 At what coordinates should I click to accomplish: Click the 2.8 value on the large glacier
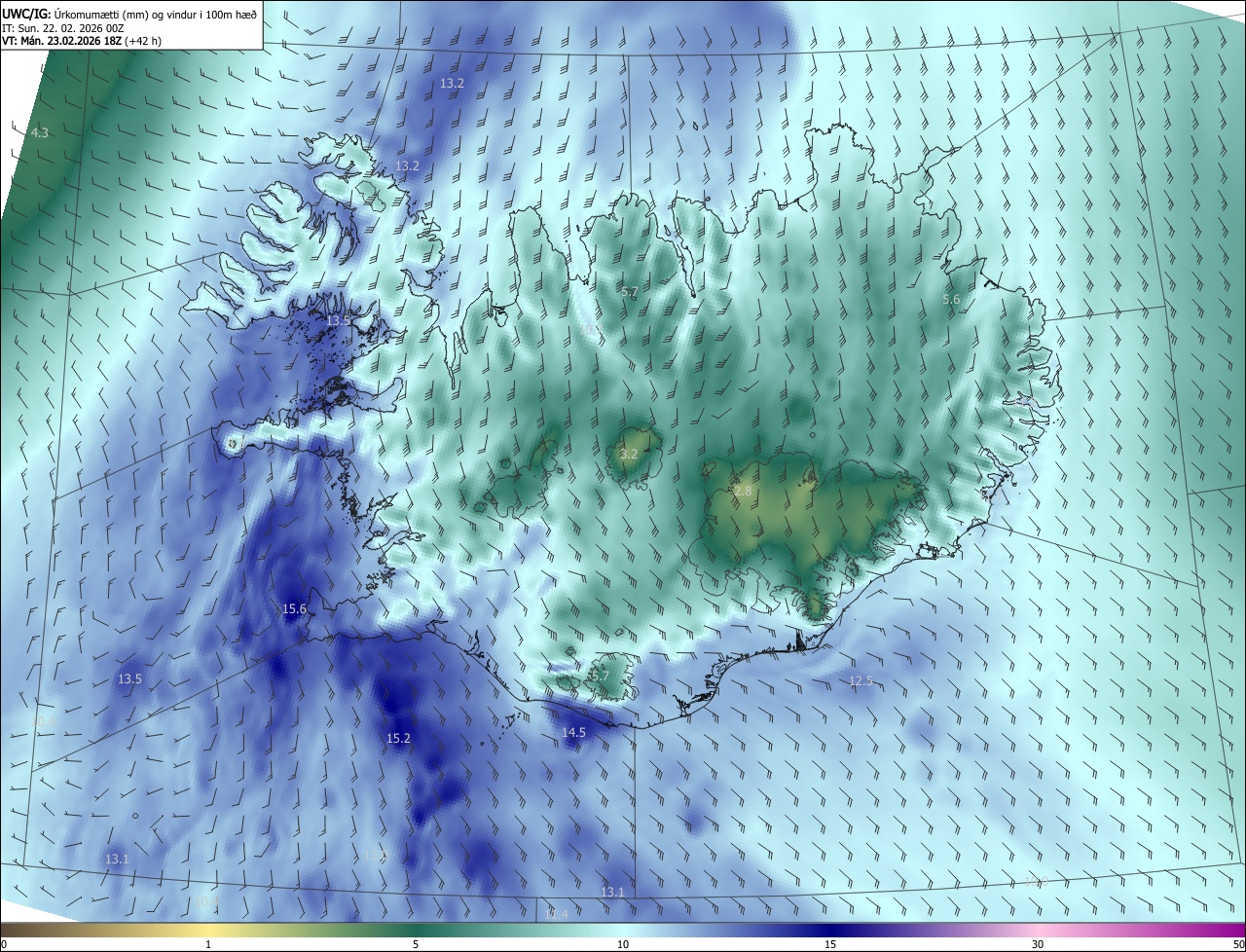(x=743, y=492)
